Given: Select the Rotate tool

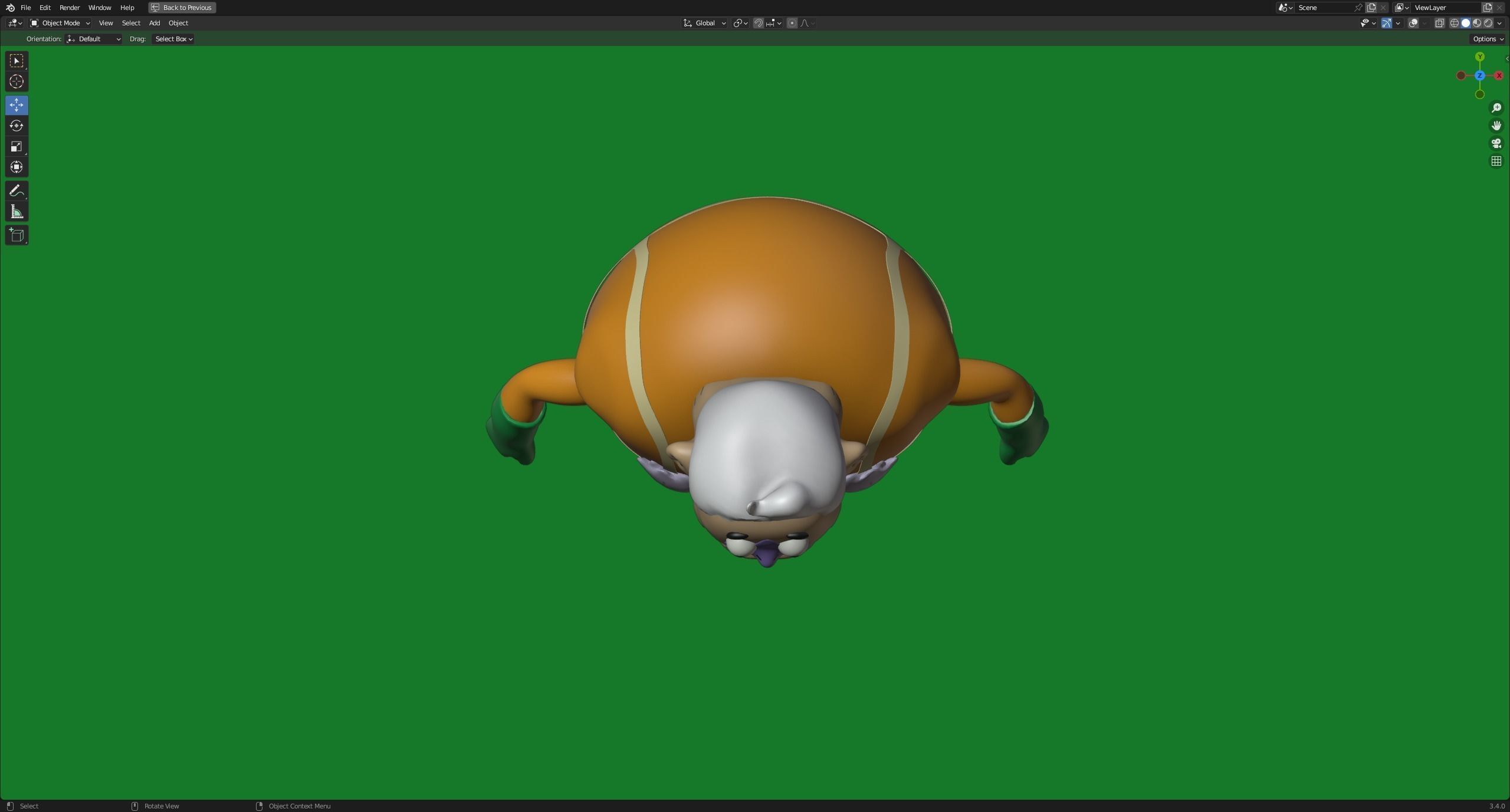Looking at the screenshot, I should point(17,126).
